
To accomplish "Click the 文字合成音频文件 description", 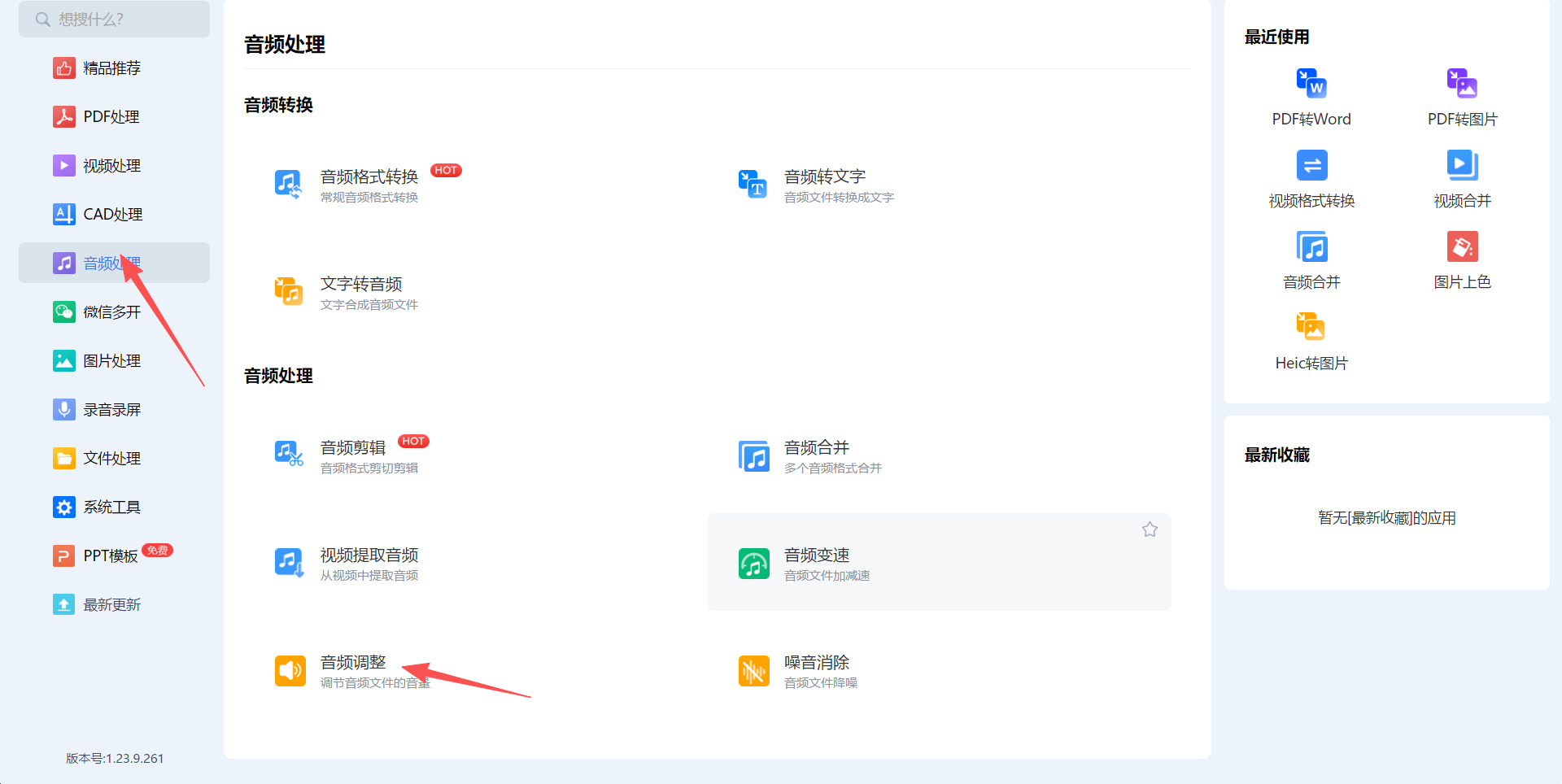I will (x=369, y=305).
